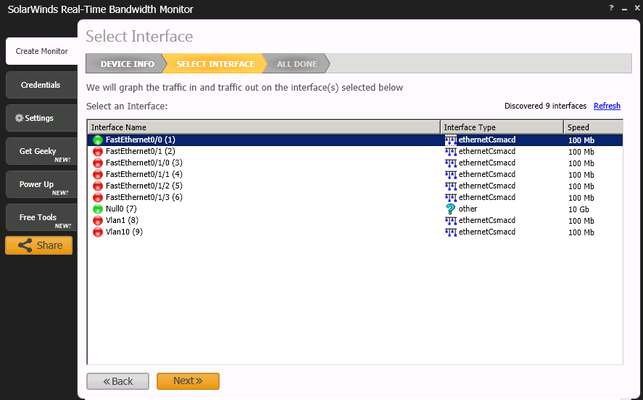Click the Refresh link
Image resolution: width=643 pixels, height=400 pixels.
pyautogui.click(x=607, y=106)
